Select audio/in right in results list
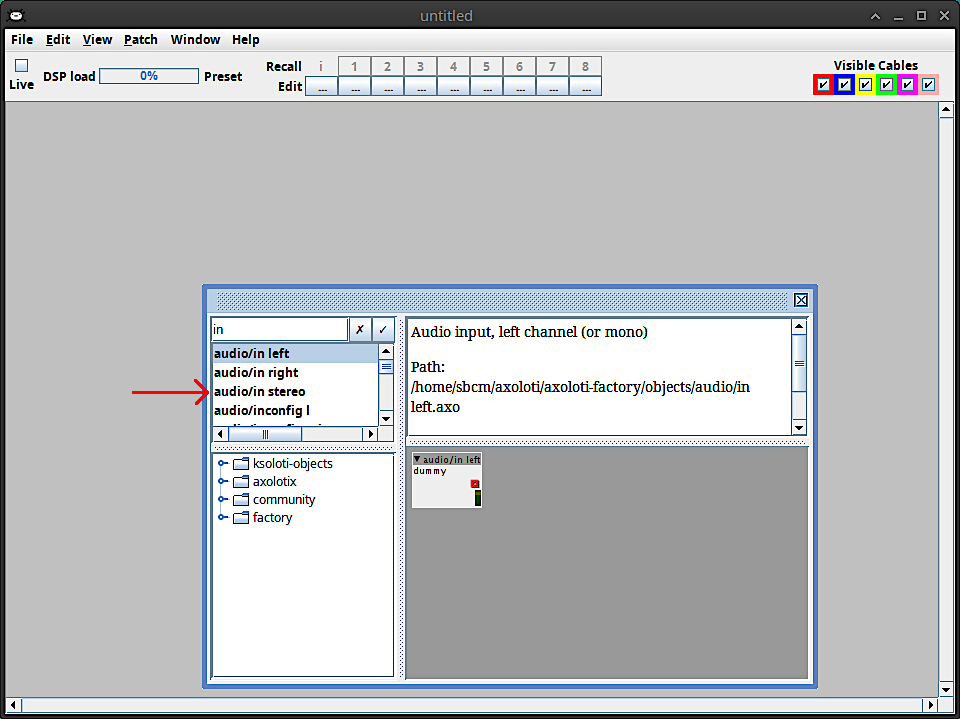Image resolution: width=960 pixels, height=719 pixels. (295, 372)
